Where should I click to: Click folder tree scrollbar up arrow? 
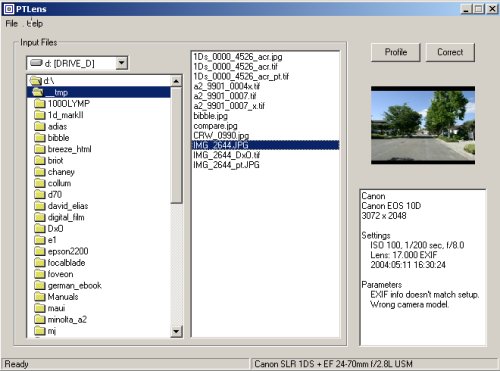click(x=176, y=81)
